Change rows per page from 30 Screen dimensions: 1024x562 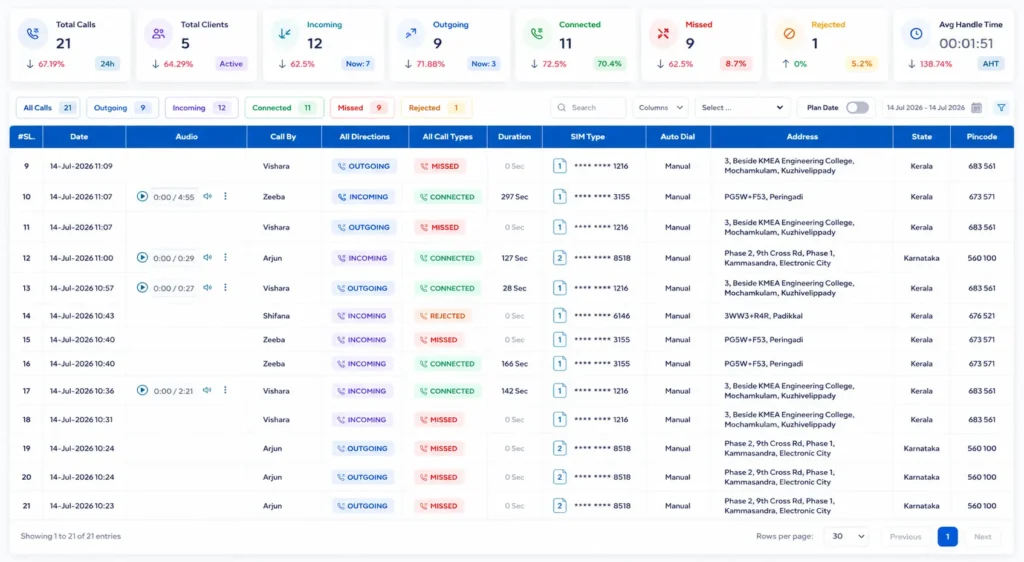(847, 537)
